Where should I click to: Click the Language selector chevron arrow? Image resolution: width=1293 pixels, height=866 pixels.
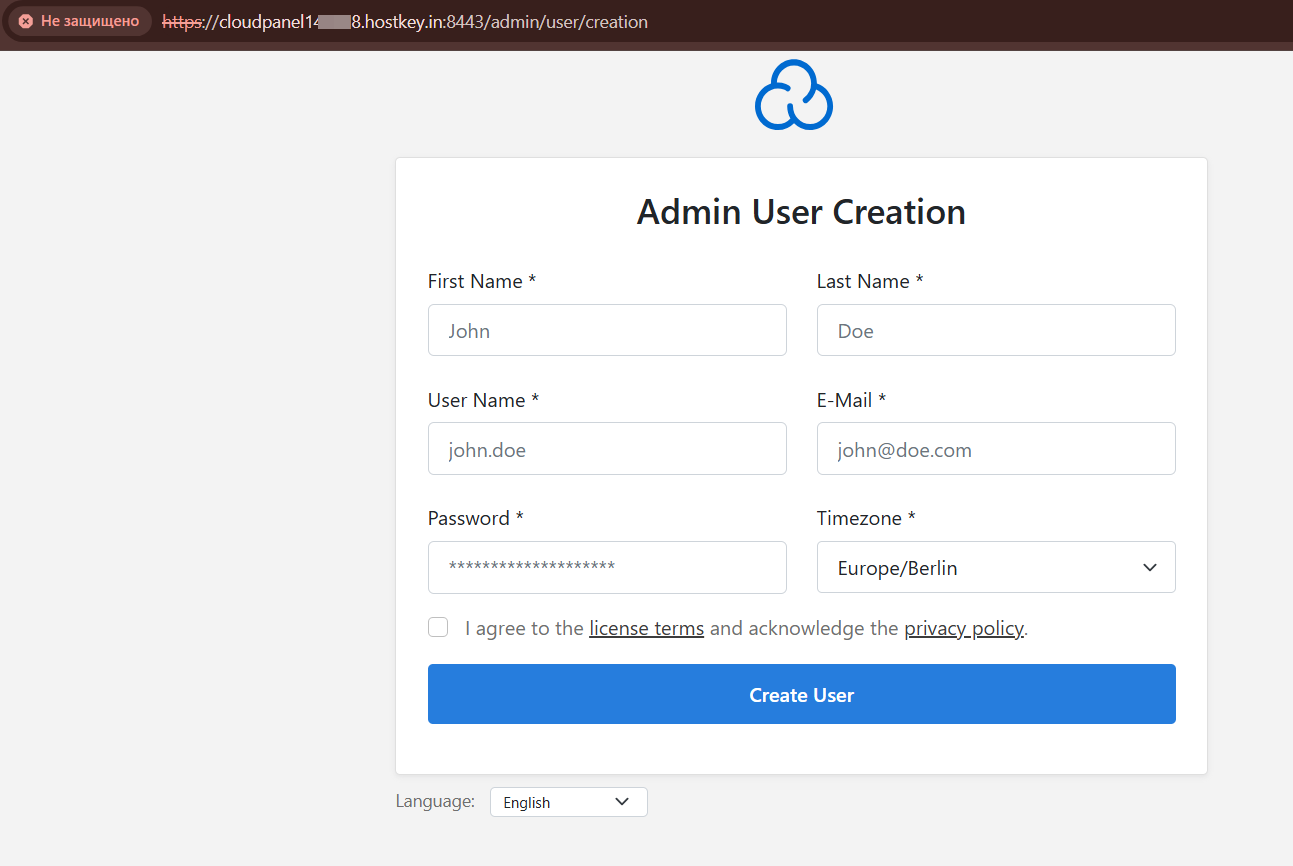621,802
